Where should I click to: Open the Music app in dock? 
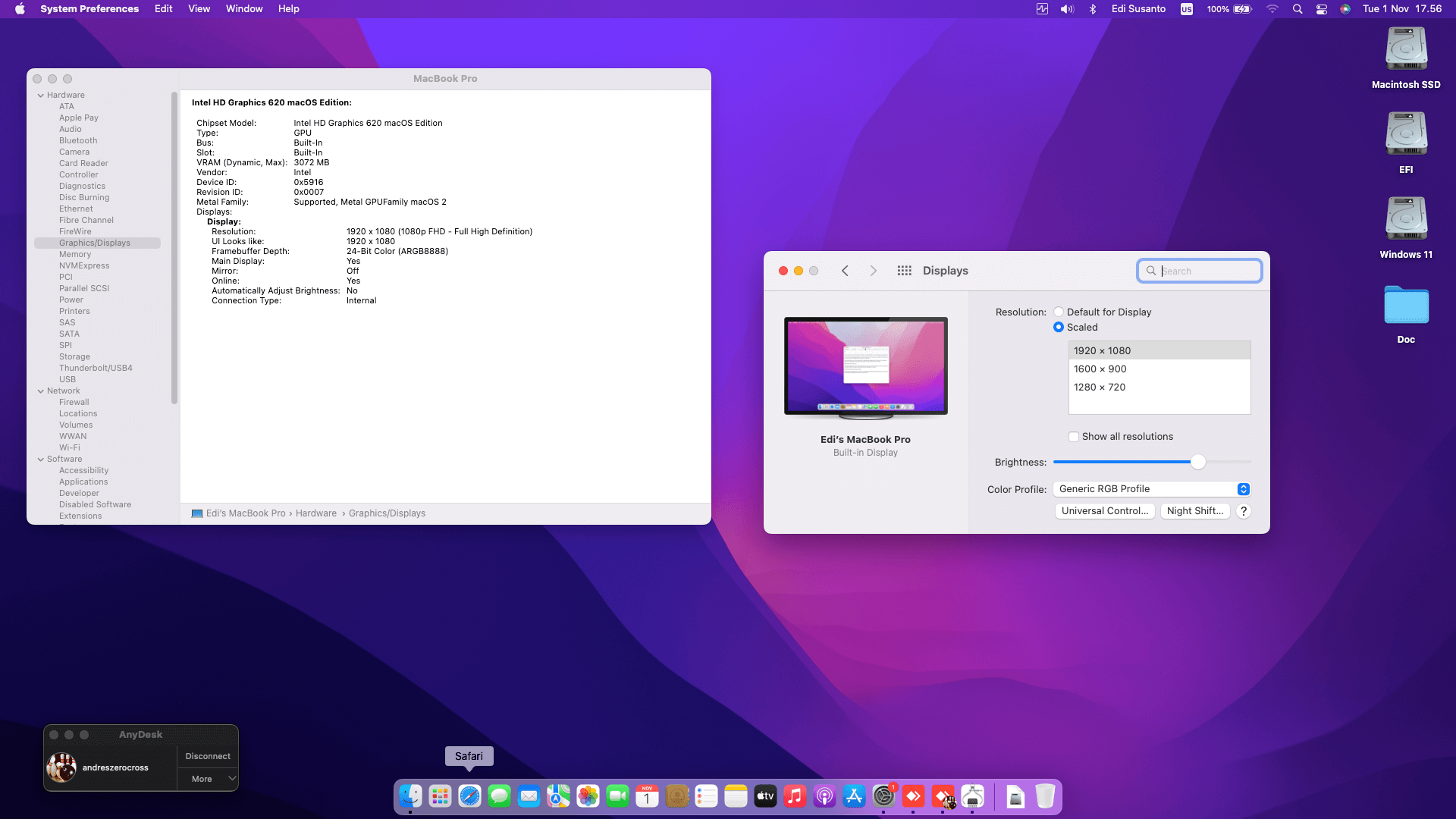[x=795, y=796]
